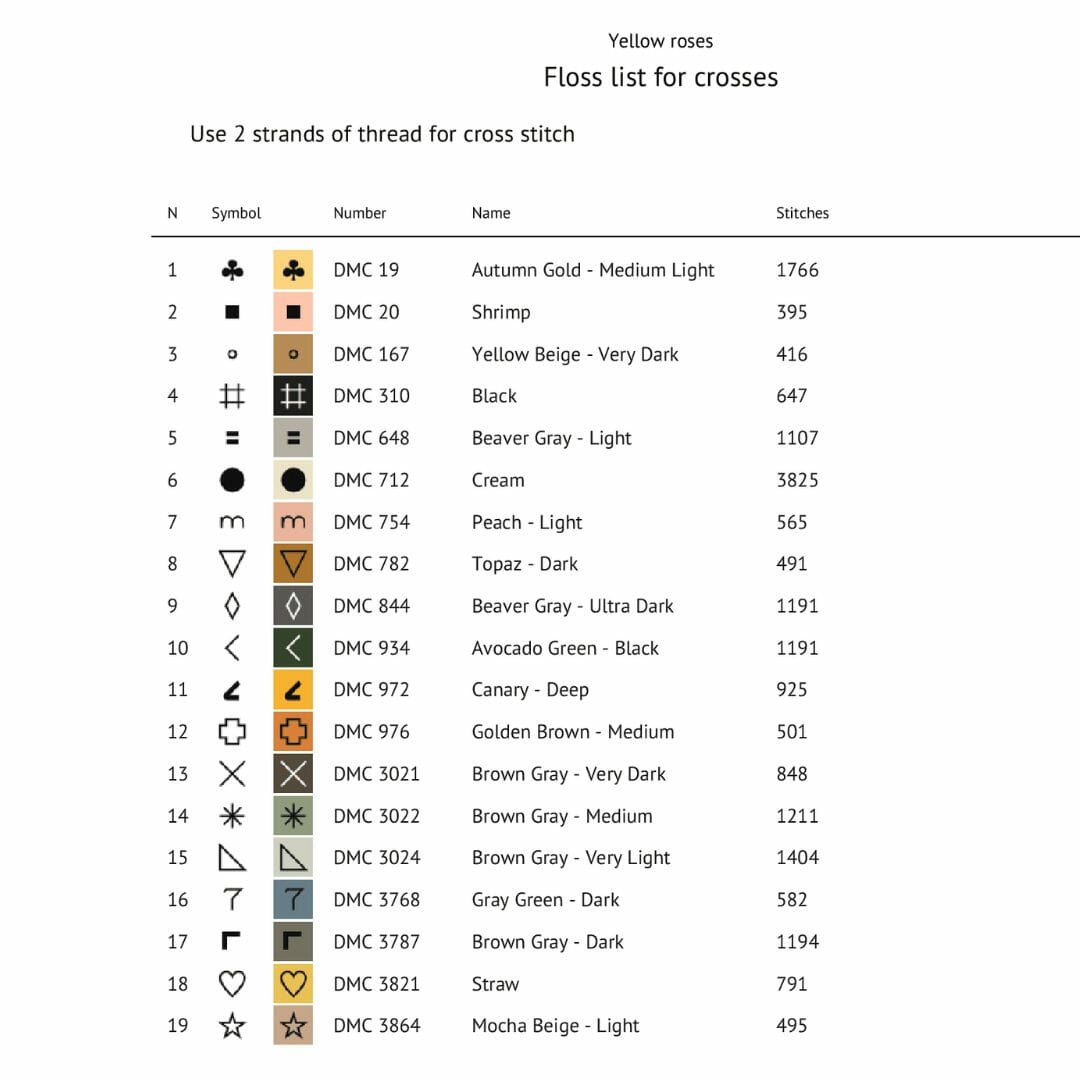Screen dimensions: 1080x1080
Task: Select the heart symbol for Straw
Action: point(232,984)
